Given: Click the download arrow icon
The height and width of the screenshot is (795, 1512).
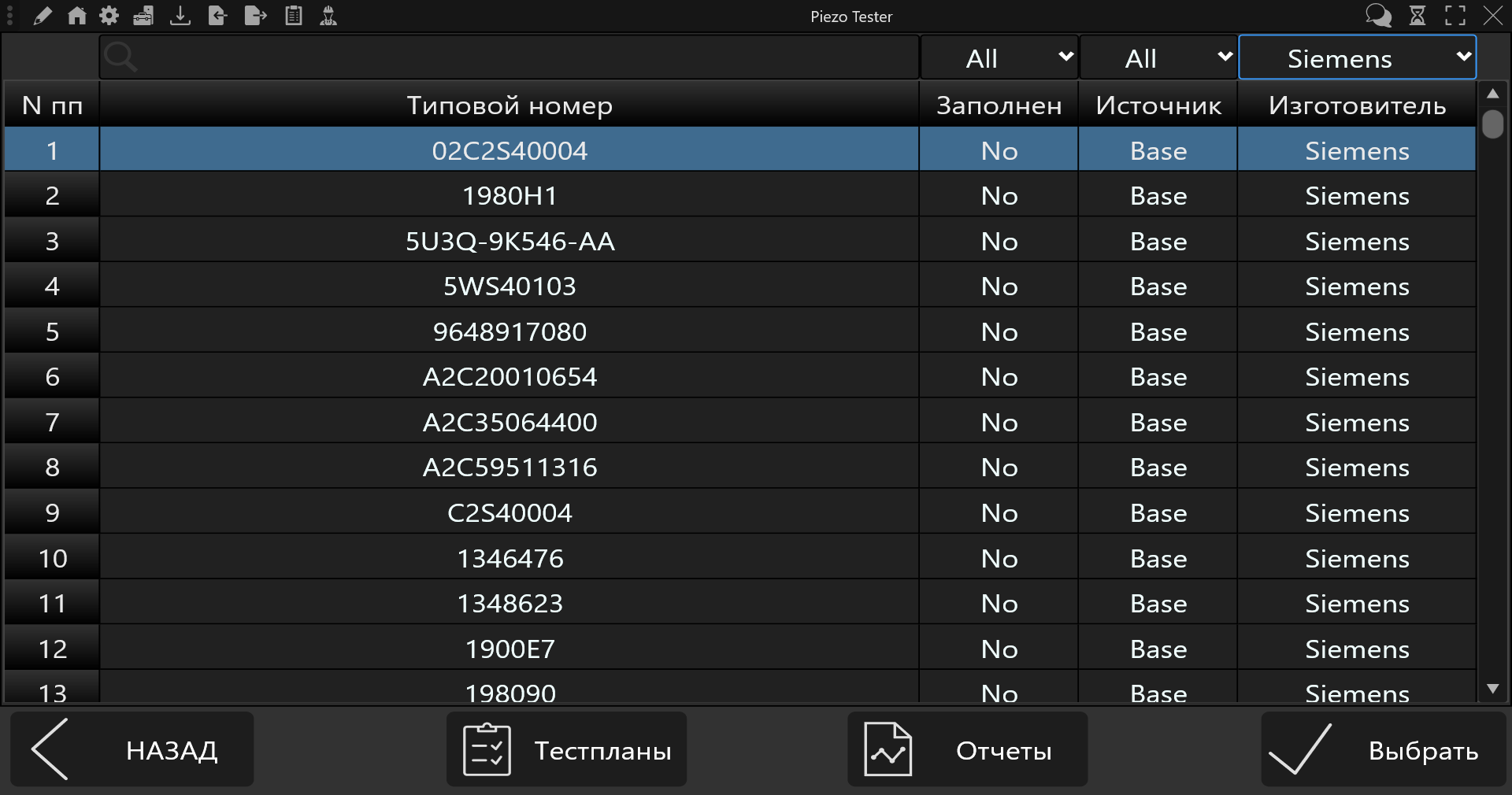Looking at the screenshot, I should 180,16.
